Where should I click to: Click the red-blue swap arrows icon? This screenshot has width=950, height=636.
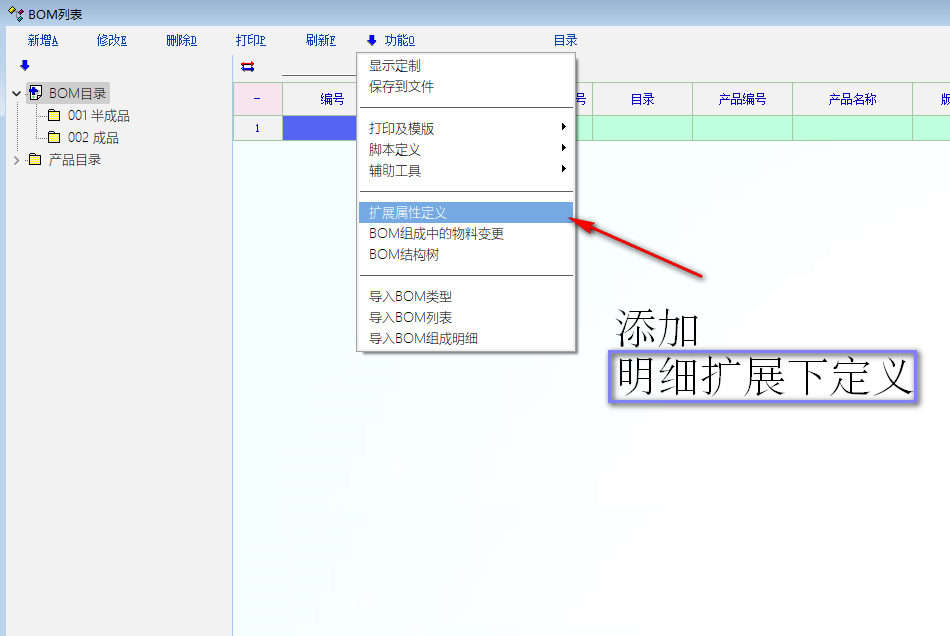[x=248, y=66]
